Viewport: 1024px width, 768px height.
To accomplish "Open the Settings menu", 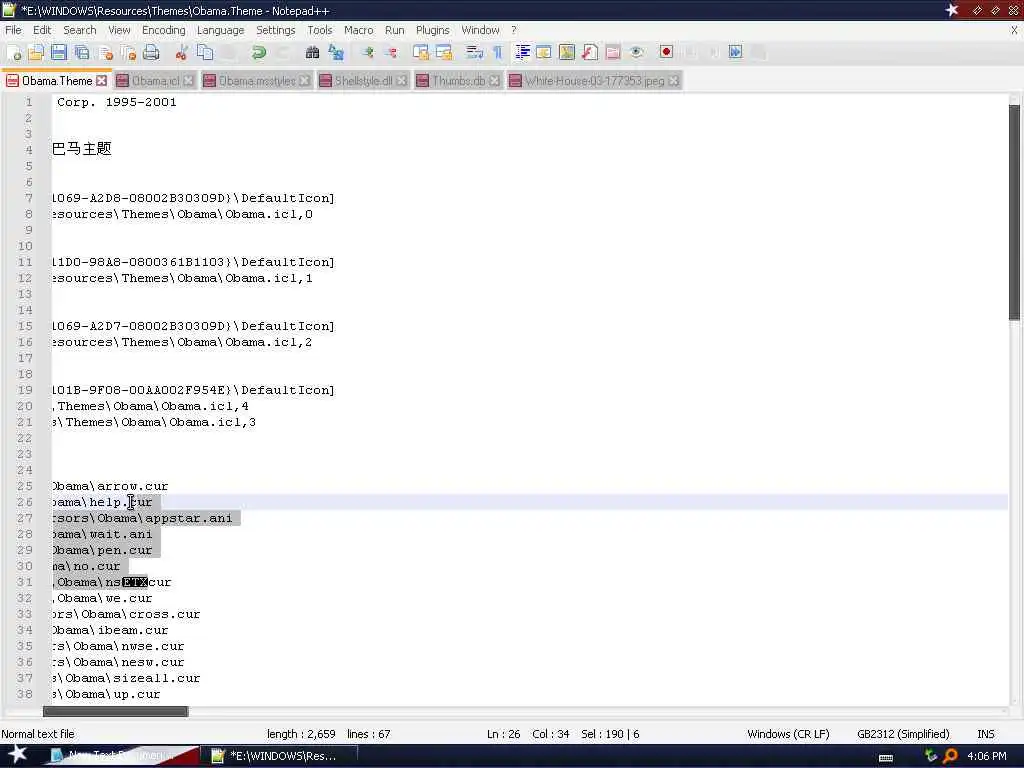I will click(276, 30).
